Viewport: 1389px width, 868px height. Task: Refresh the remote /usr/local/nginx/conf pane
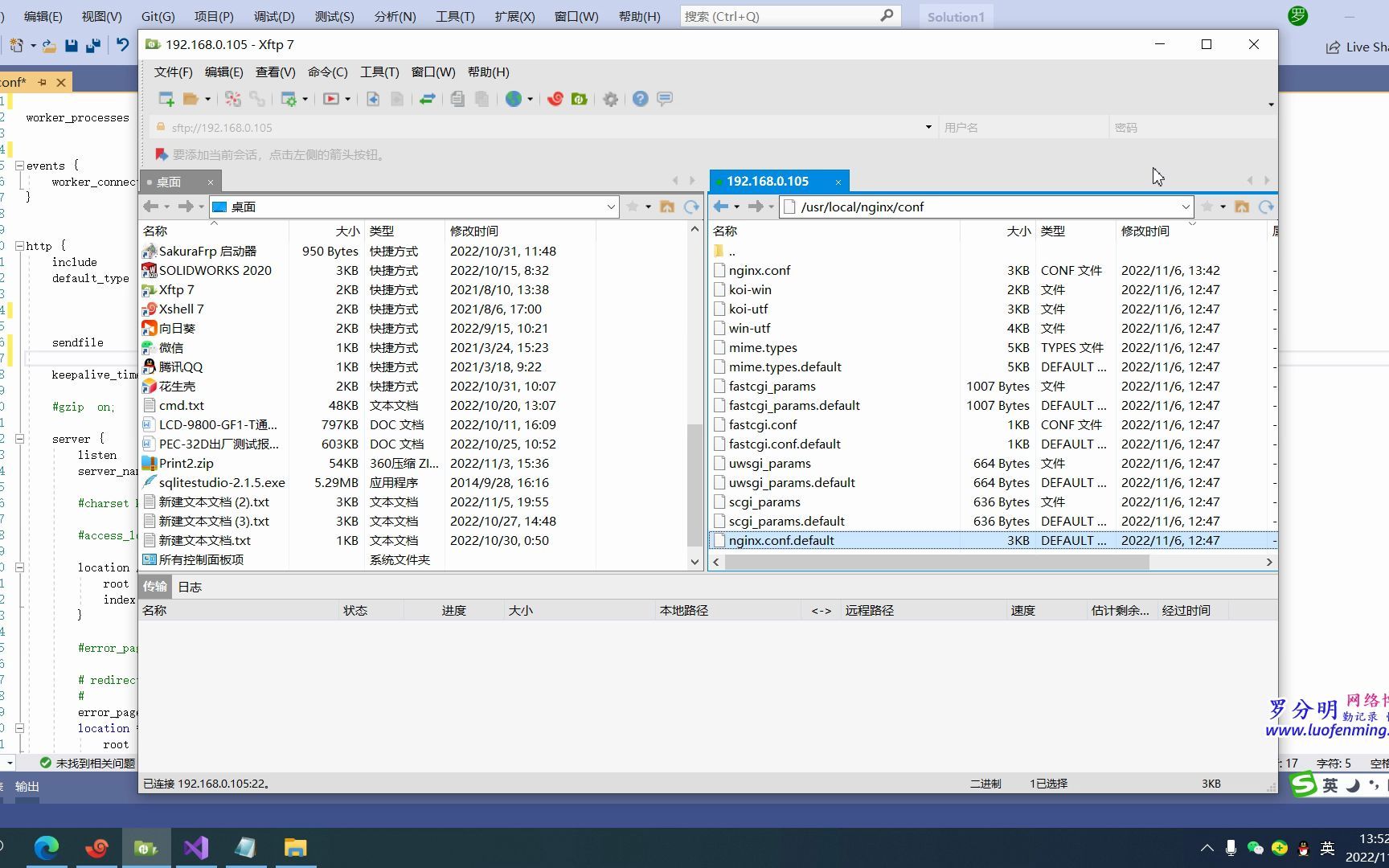(x=1266, y=207)
